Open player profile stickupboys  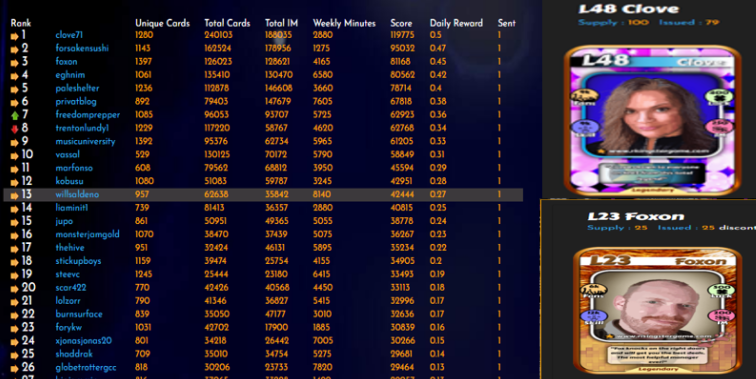78,261
